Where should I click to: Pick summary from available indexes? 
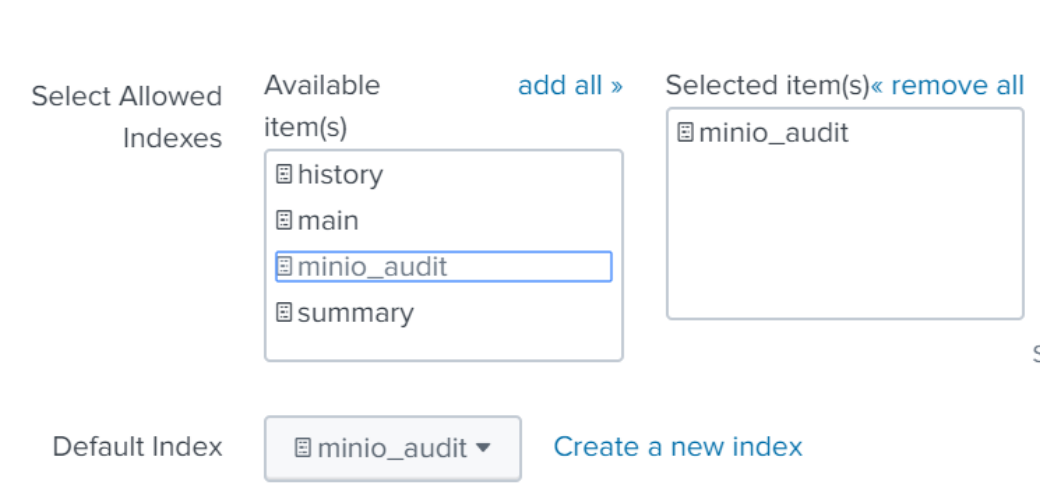pos(355,313)
